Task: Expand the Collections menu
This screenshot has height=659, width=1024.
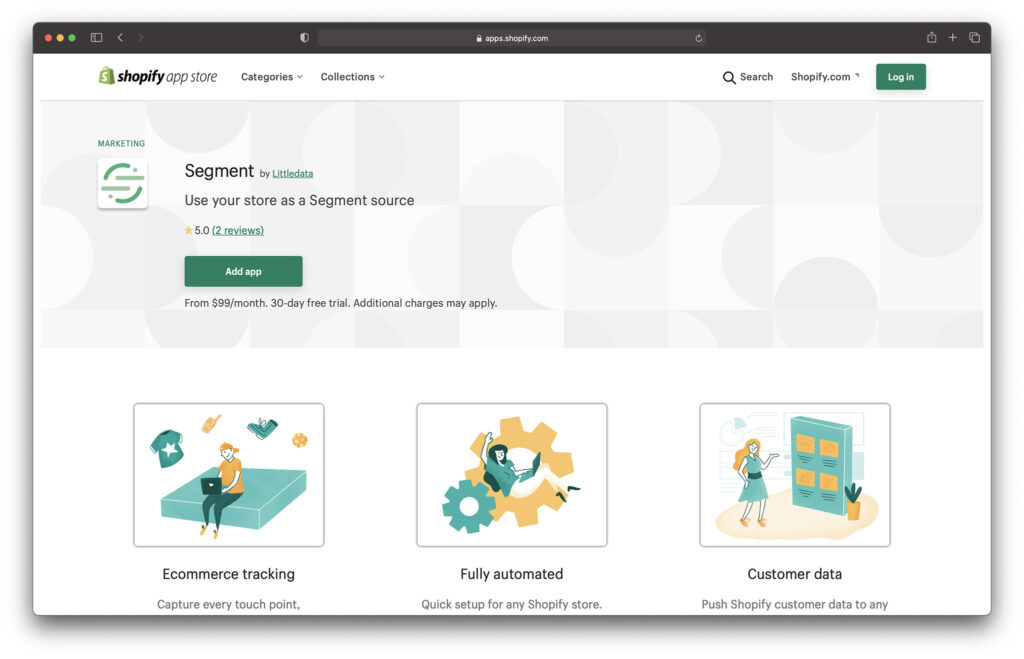Action: pyautogui.click(x=352, y=76)
